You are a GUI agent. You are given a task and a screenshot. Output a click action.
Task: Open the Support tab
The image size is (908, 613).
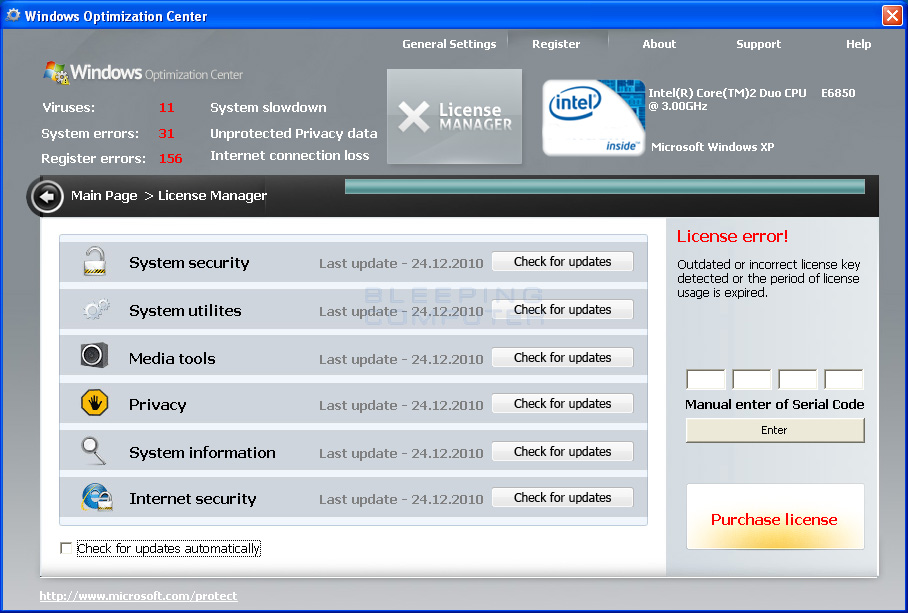tap(758, 44)
